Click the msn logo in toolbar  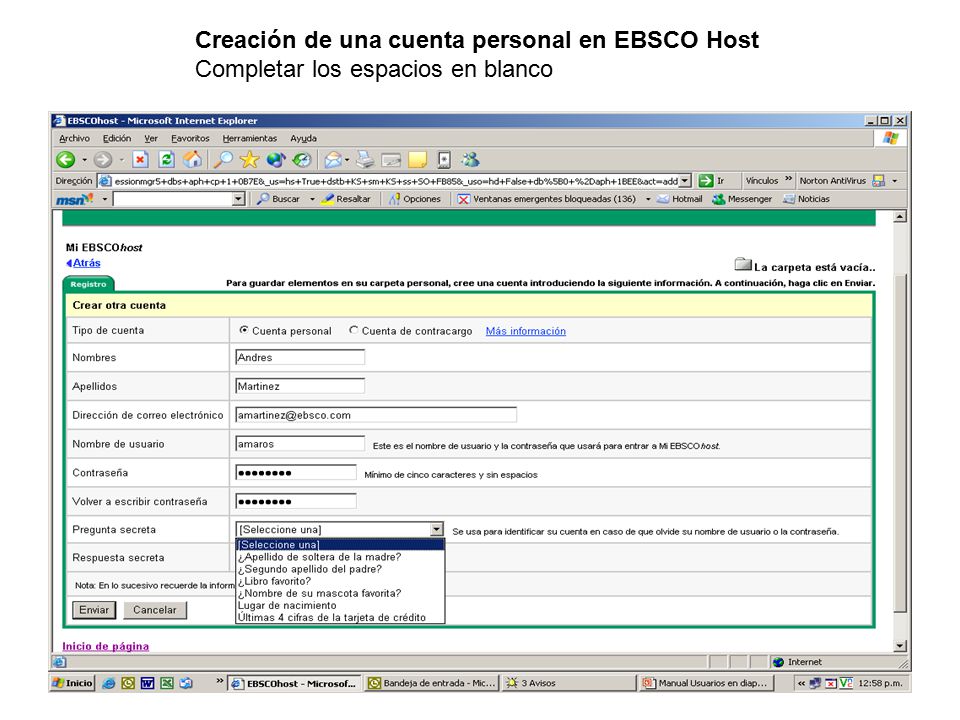[x=75, y=199]
